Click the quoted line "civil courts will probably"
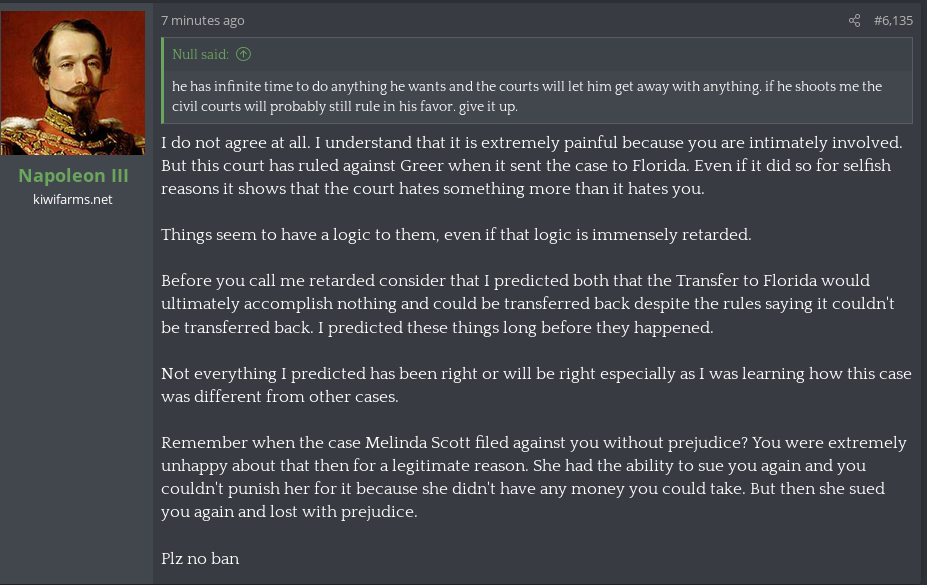This screenshot has height=585, width=927. (345, 106)
